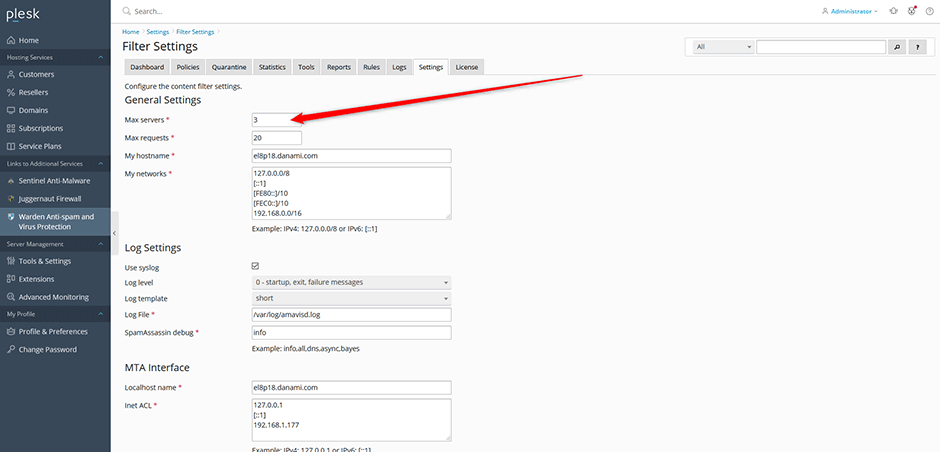Open the Administrator account menu
The width and height of the screenshot is (940, 452).
849,11
